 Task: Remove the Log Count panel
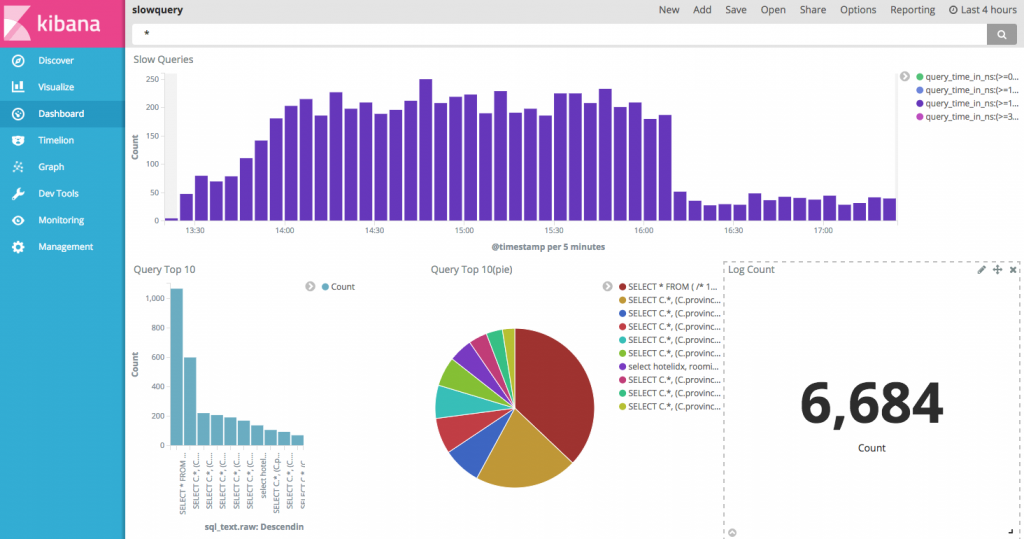[1012, 270]
